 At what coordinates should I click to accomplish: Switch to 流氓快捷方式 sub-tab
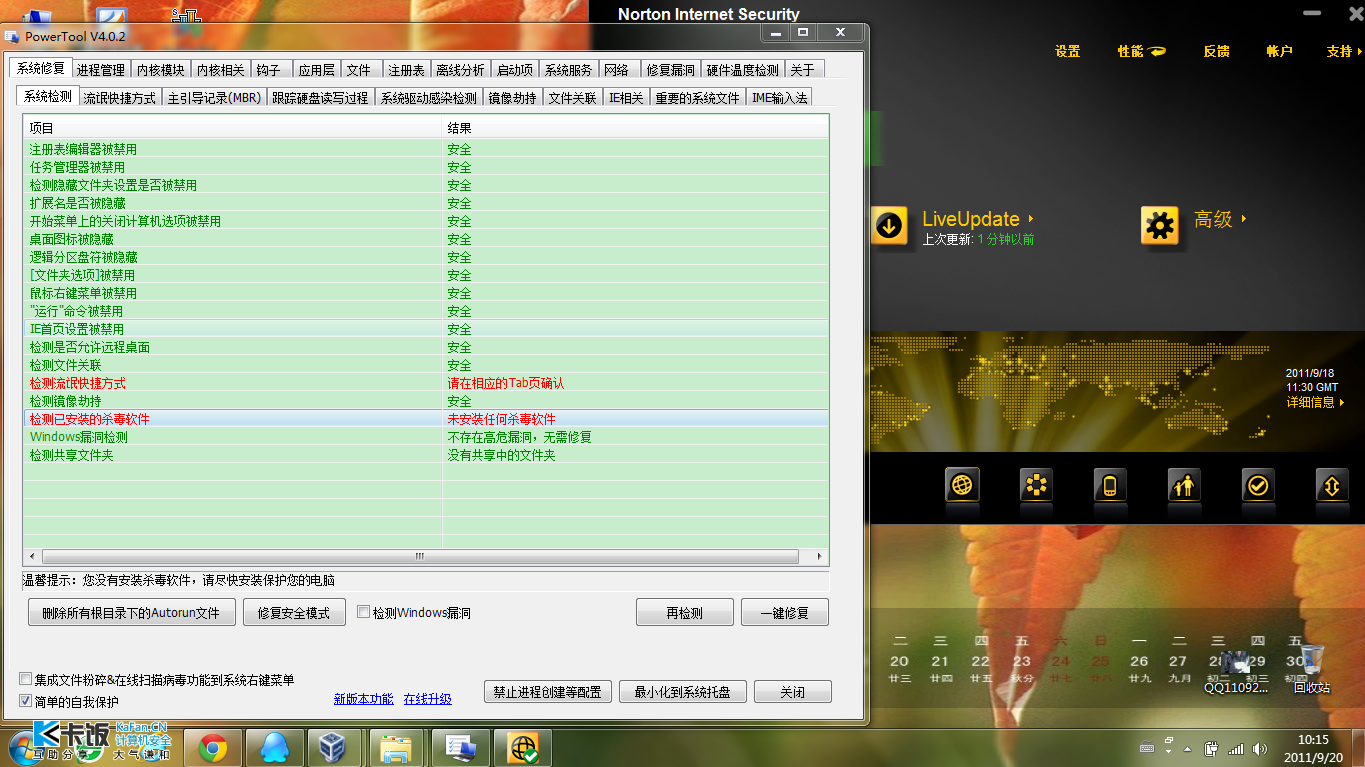click(120, 98)
